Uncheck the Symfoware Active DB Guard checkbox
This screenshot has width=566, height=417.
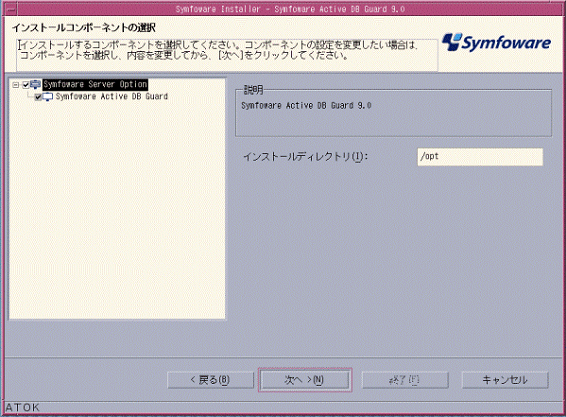pos(38,97)
